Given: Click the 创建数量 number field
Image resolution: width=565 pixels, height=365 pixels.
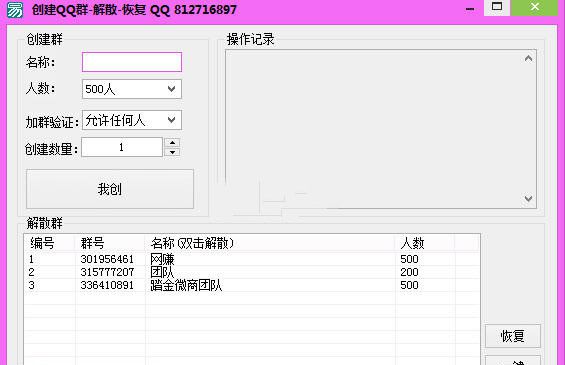Looking at the screenshot, I should pos(122,147).
